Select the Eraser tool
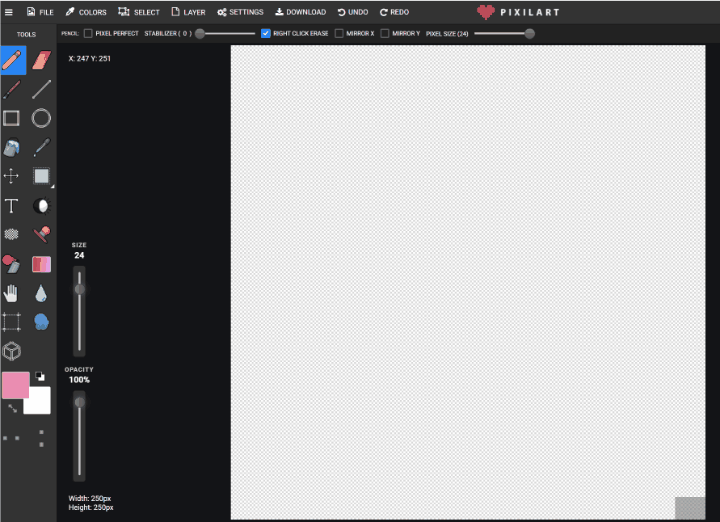720x522 pixels. 41,60
